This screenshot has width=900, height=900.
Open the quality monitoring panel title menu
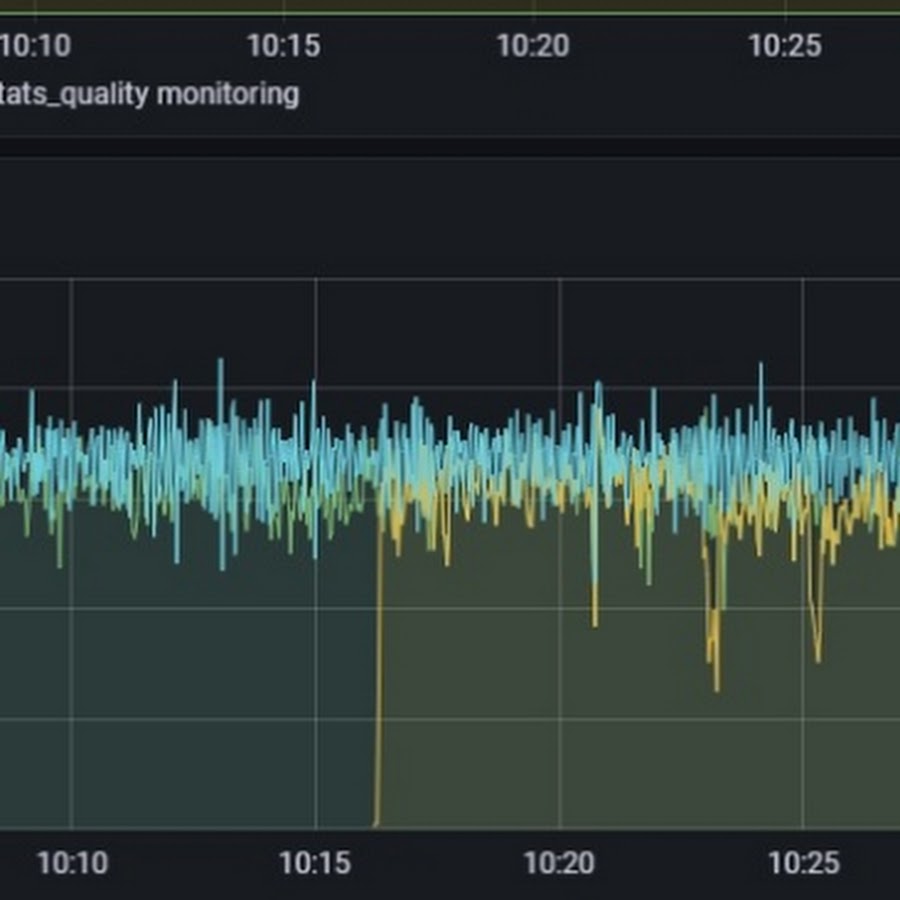point(149,94)
